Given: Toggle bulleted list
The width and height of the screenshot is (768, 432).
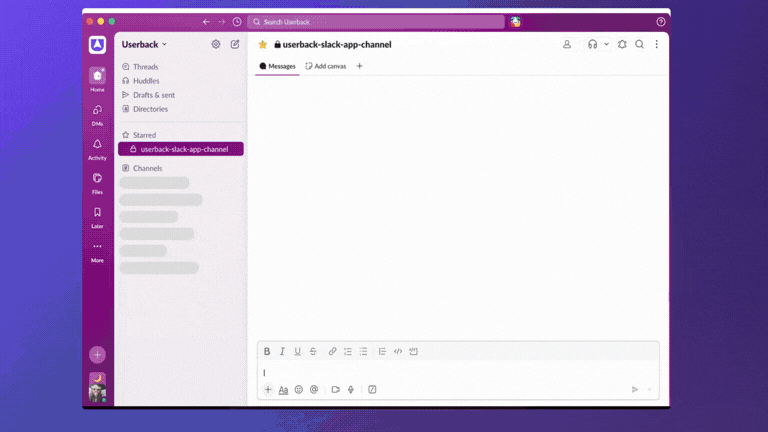Looking at the screenshot, I should click(363, 351).
